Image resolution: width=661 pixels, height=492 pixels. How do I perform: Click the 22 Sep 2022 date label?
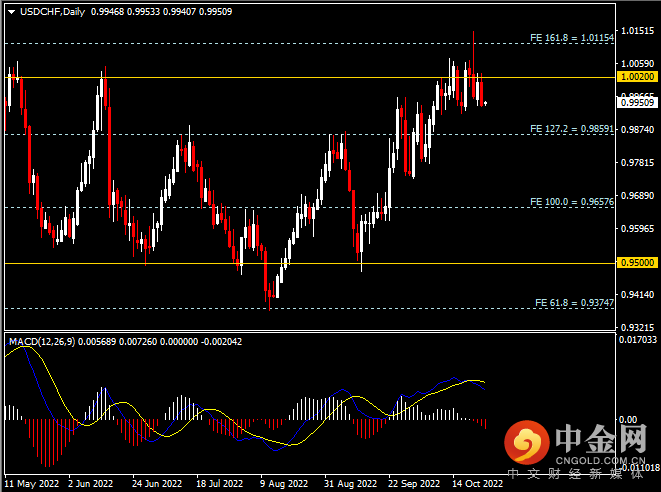point(414,484)
